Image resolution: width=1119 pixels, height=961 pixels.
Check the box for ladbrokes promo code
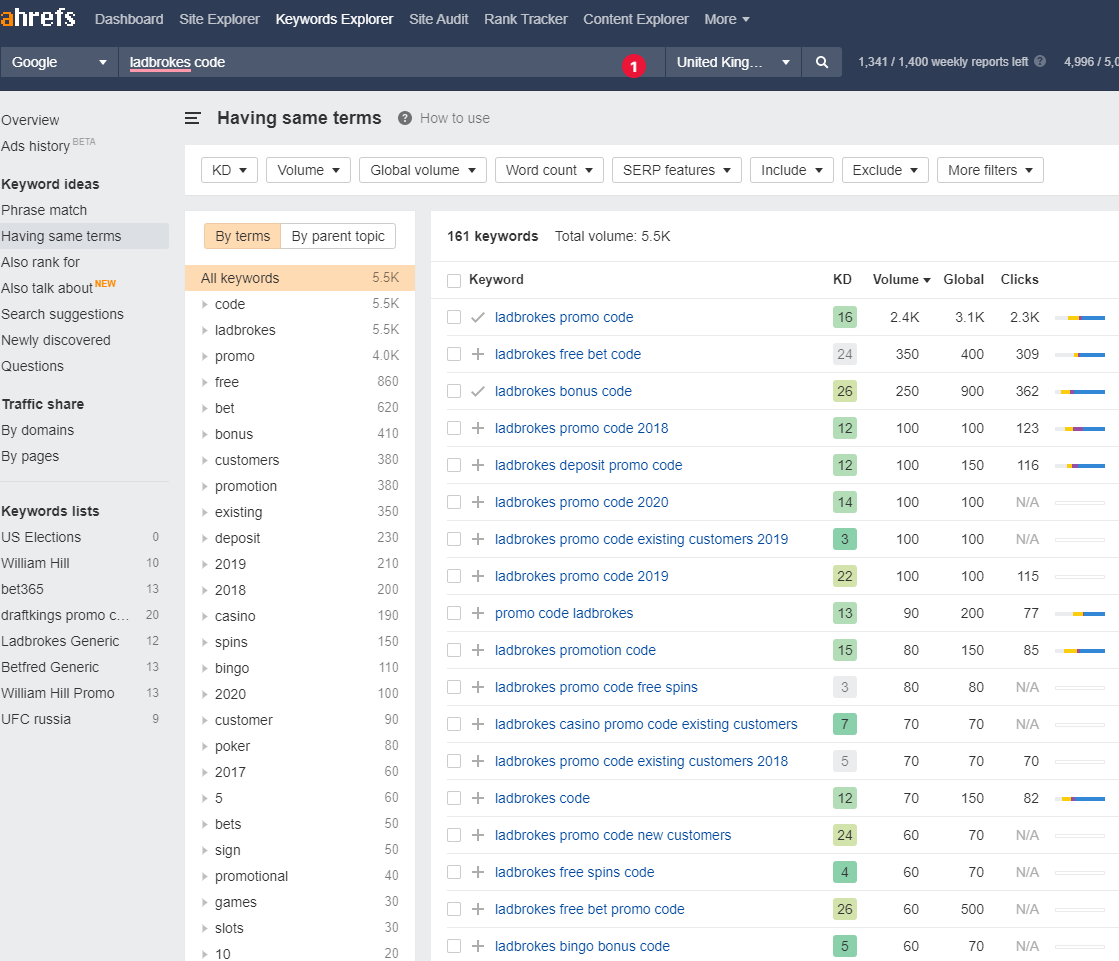pyautogui.click(x=454, y=317)
